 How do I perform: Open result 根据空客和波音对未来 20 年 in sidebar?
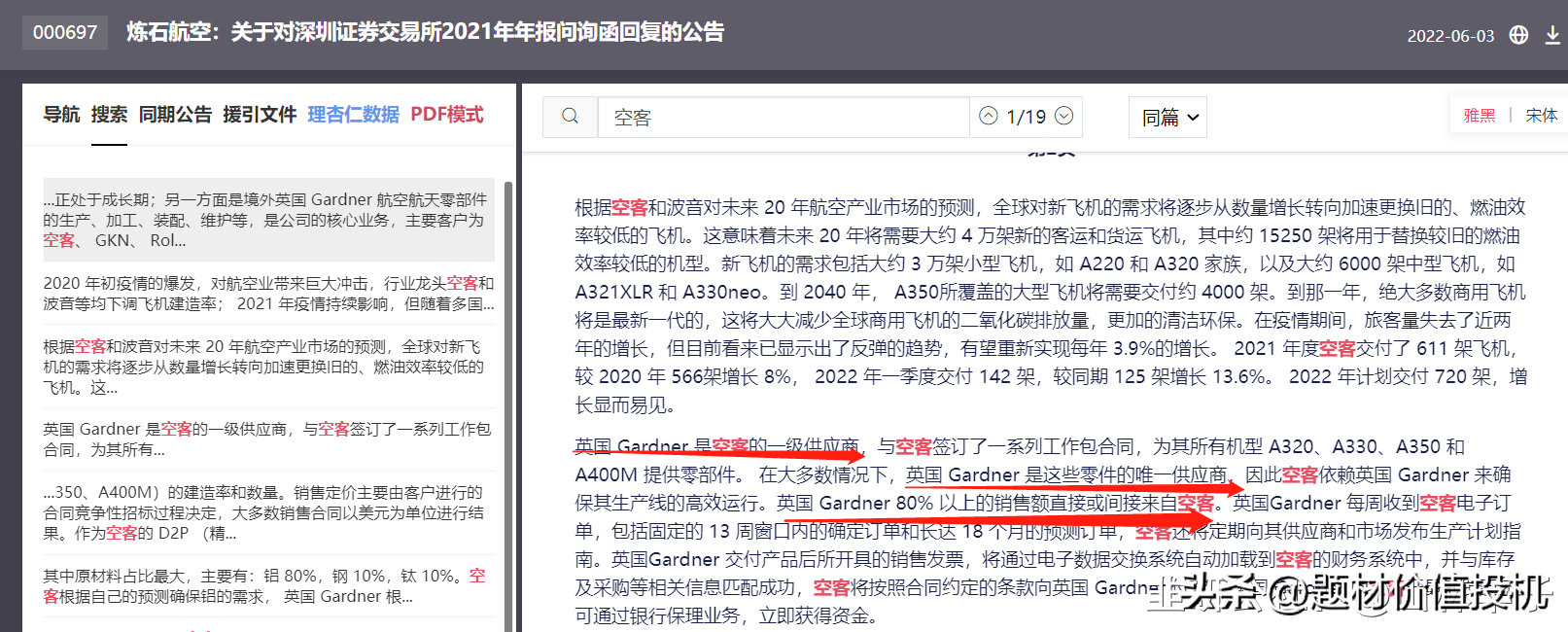pyautogui.click(x=269, y=367)
